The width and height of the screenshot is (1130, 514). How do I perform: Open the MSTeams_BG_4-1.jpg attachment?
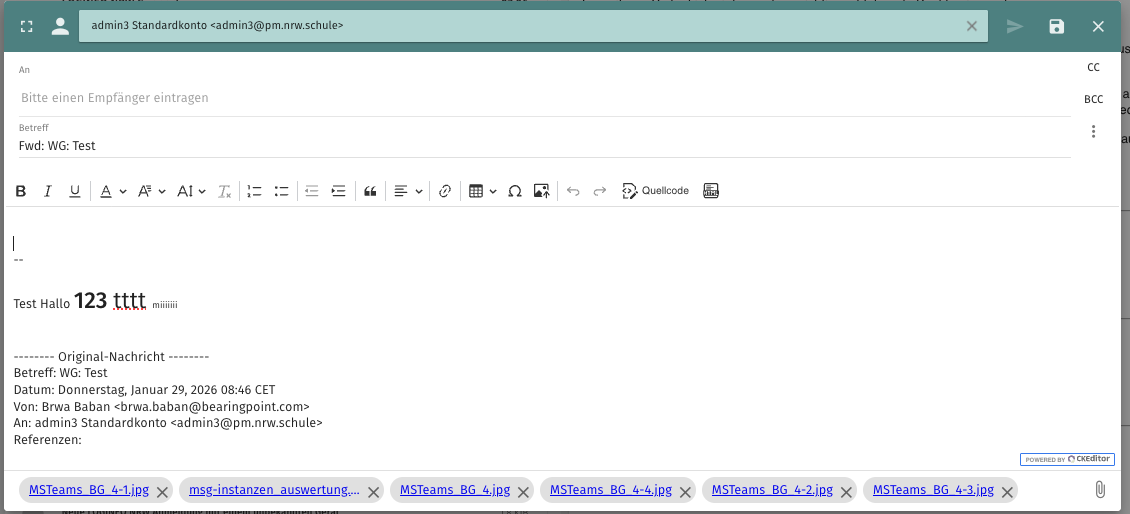(89, 490)
